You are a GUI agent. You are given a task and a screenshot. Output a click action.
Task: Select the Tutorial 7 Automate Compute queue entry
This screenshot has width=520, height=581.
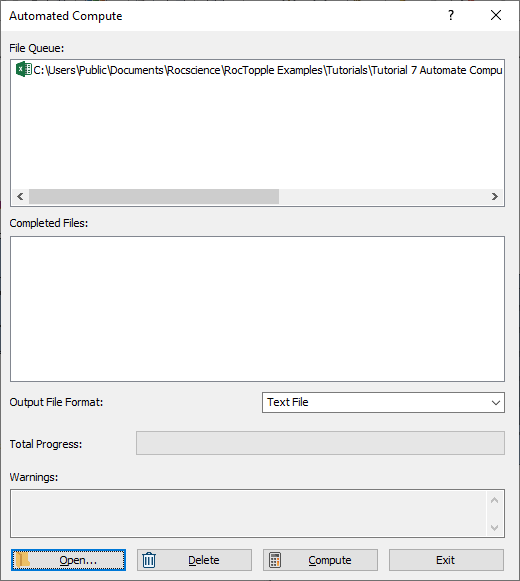coord(259,70)
